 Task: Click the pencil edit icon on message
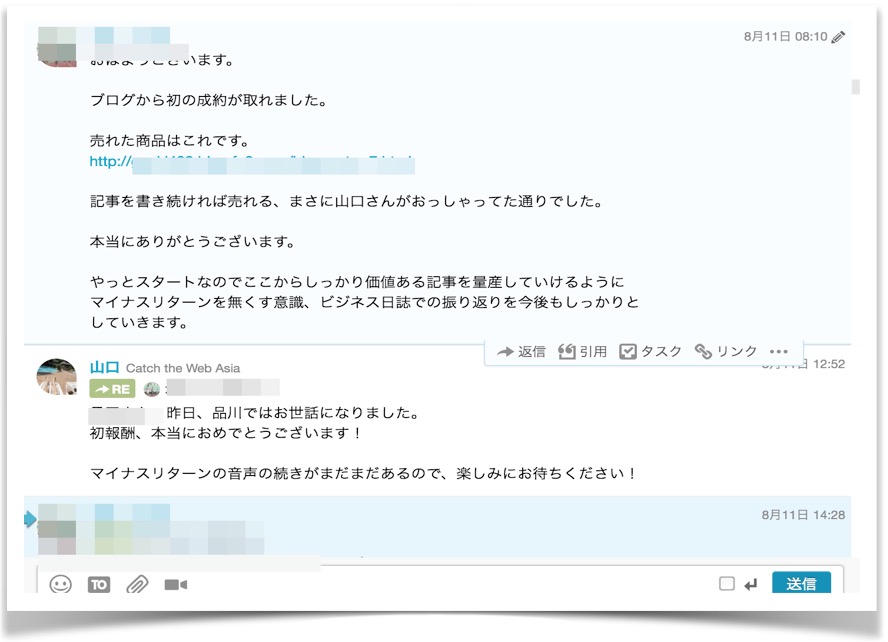pyautogui.click(x=838, y=37)
